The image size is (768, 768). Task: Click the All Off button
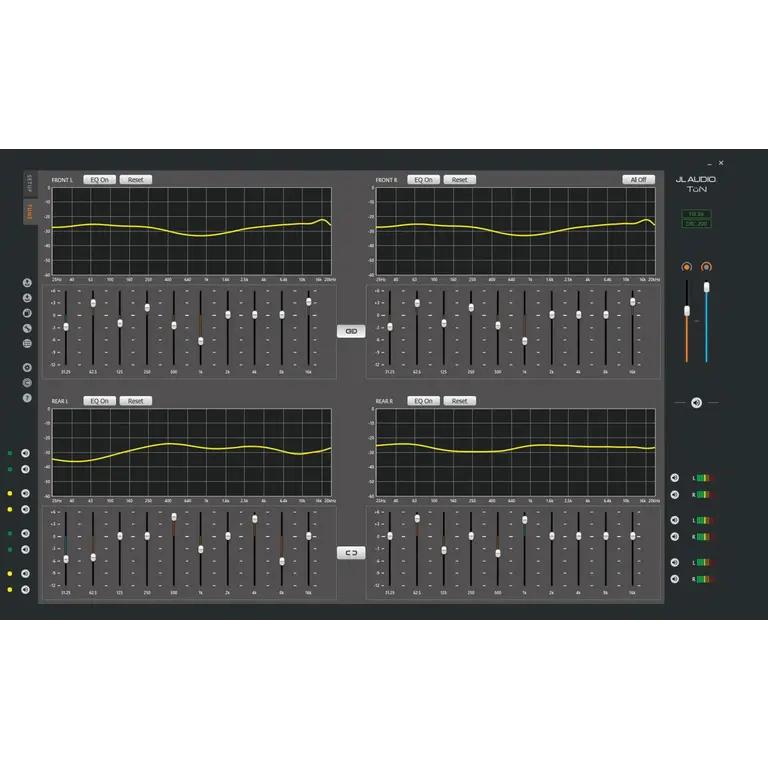click(638, 180)
